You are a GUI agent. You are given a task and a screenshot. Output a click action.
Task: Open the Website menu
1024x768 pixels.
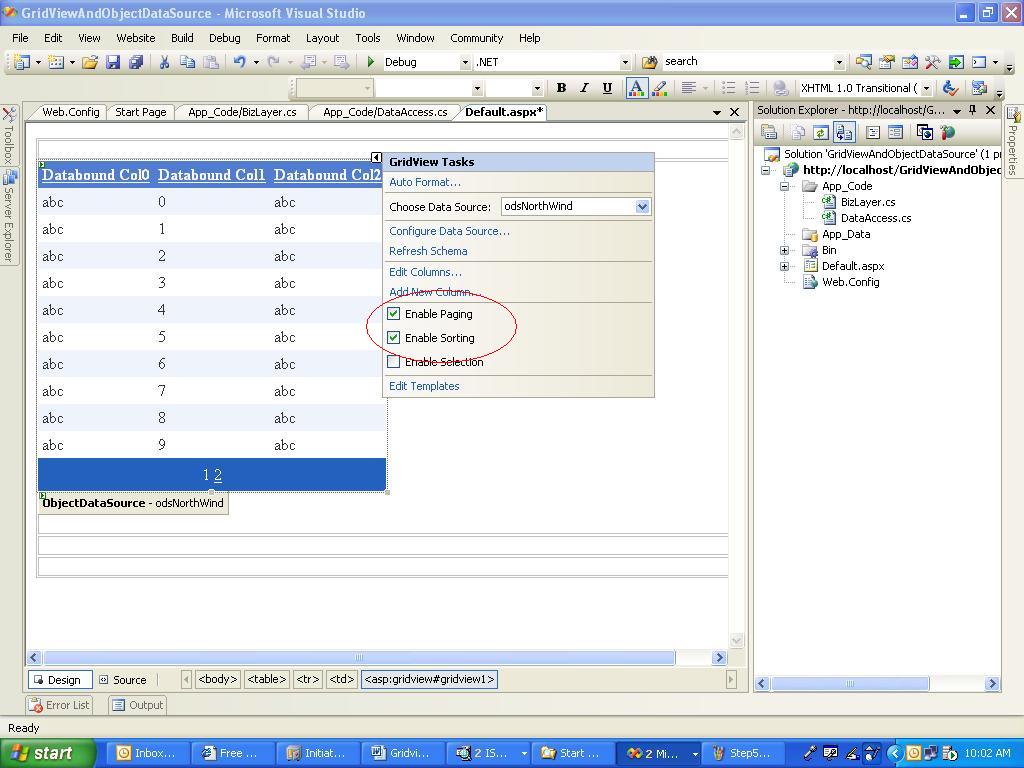coord(136,38)
